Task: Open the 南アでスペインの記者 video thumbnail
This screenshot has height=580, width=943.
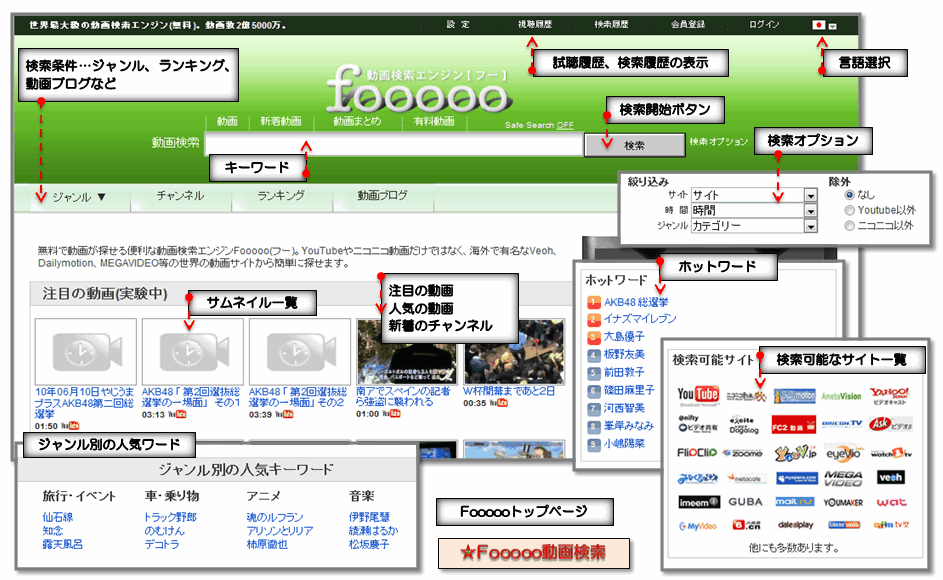Action: point(407,352)
